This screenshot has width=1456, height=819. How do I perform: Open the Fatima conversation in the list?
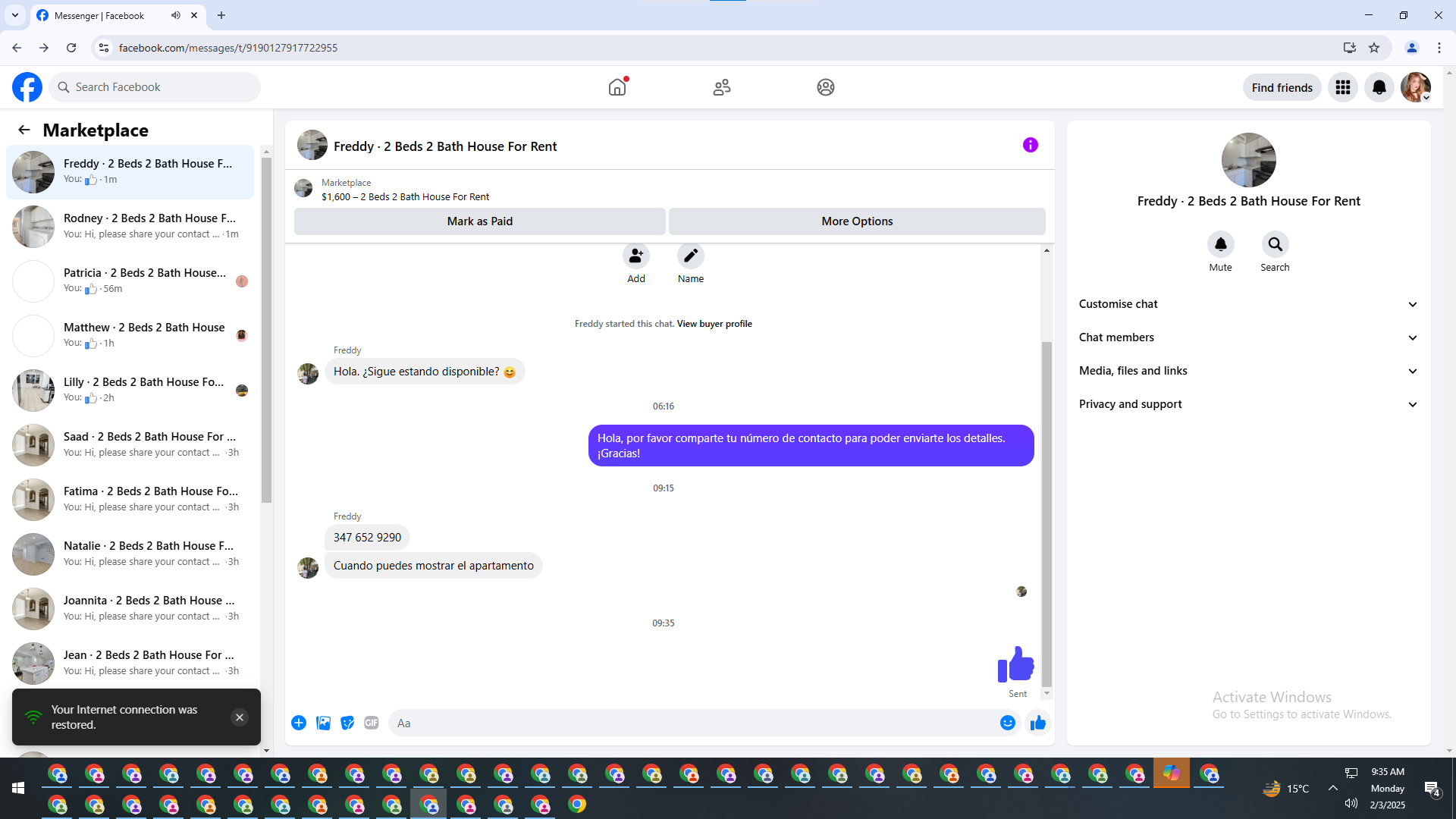(130, 500)
